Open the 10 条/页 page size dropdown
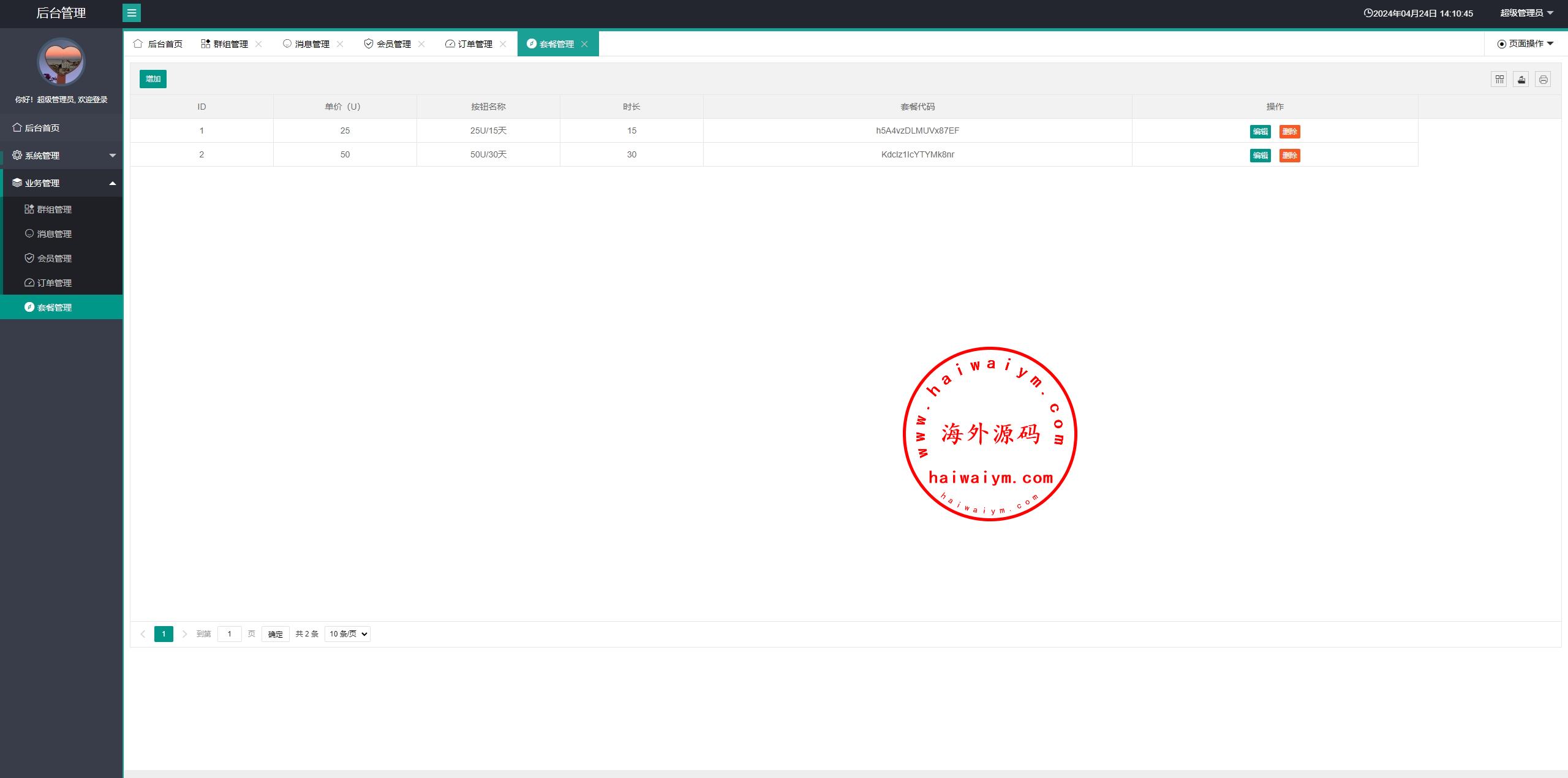 pyautogui.click(x=347, y=634)
